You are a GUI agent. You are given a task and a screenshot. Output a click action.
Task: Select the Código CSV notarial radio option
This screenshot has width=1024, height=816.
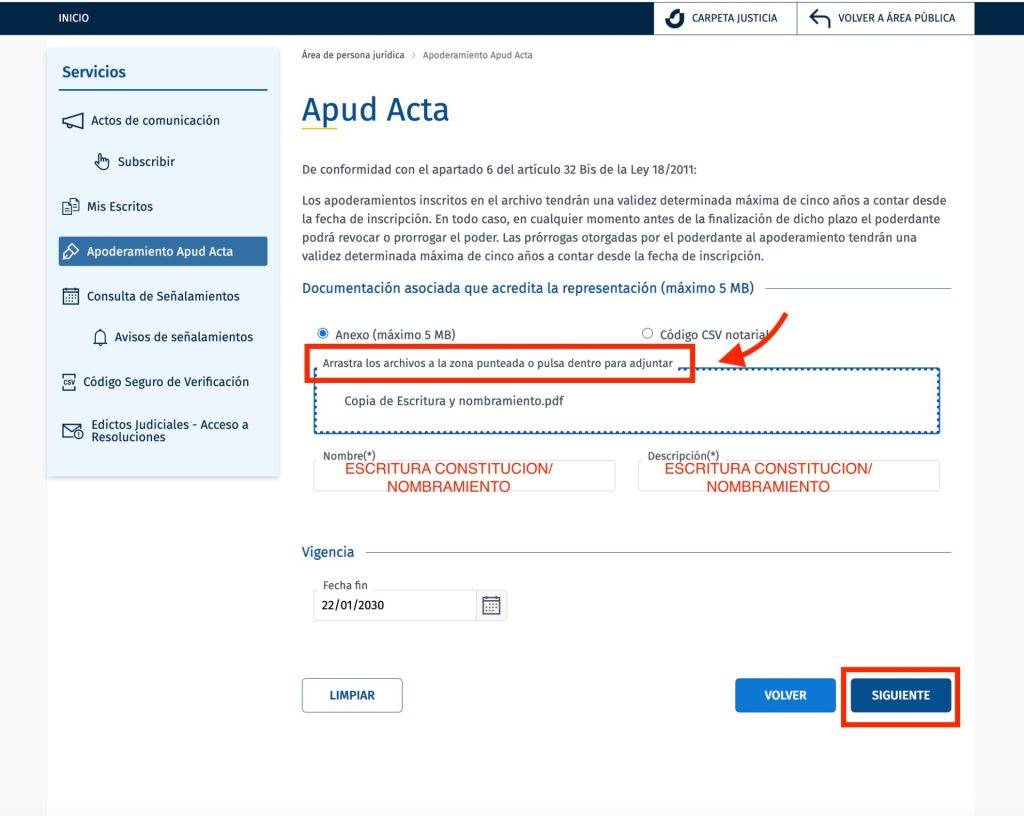(x=647, y=334)
